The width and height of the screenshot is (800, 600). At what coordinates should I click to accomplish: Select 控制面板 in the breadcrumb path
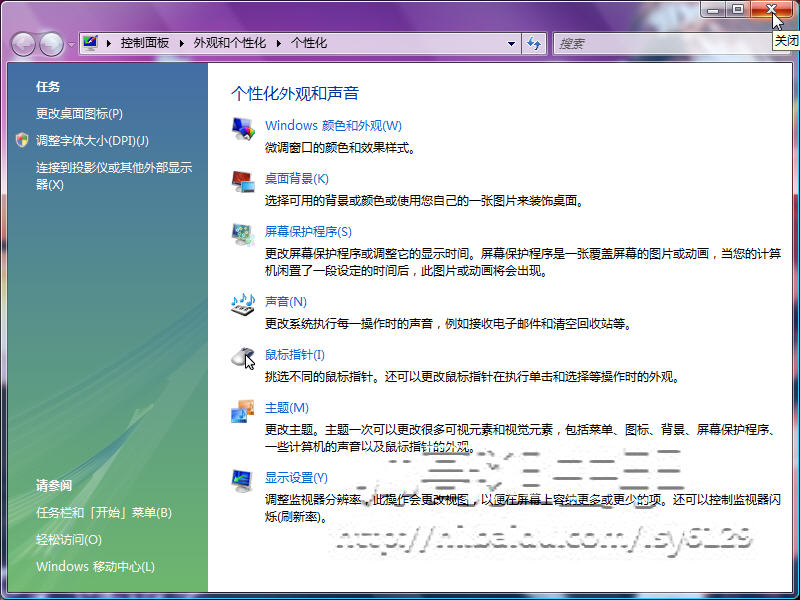click(145, 43)
